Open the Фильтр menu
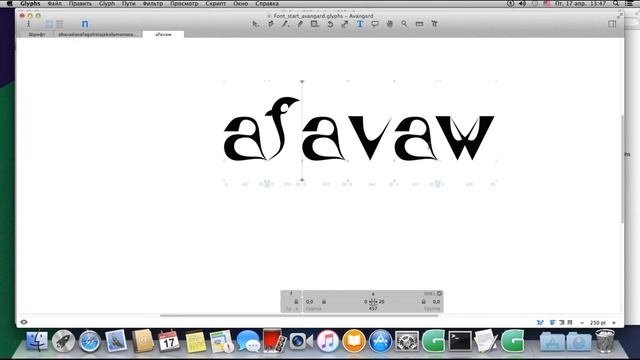 point(153,4)
